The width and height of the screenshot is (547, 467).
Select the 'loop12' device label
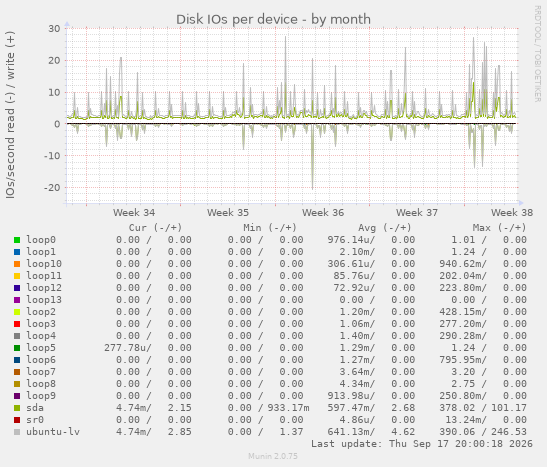44,287
